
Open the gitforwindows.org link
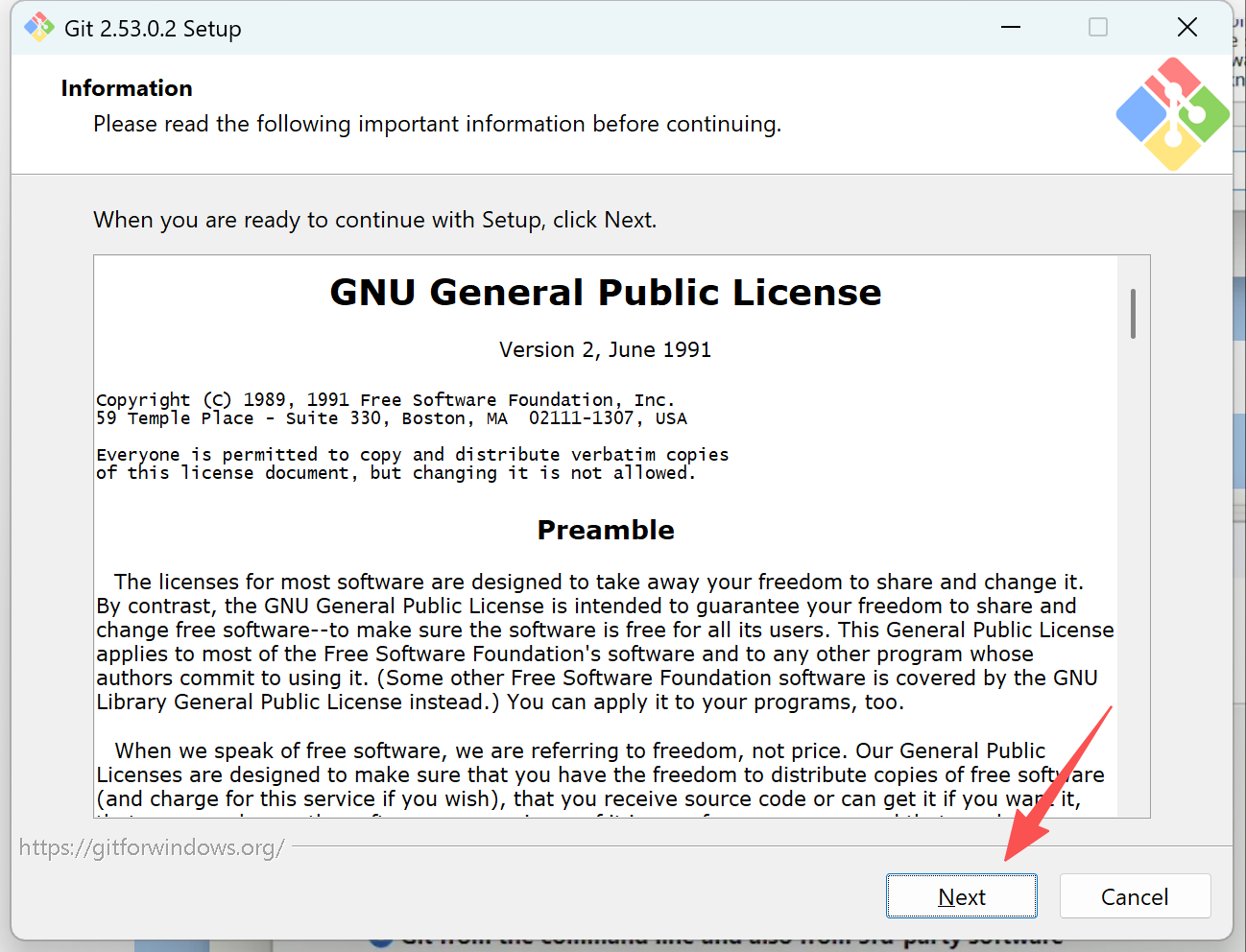pos(152,847)
